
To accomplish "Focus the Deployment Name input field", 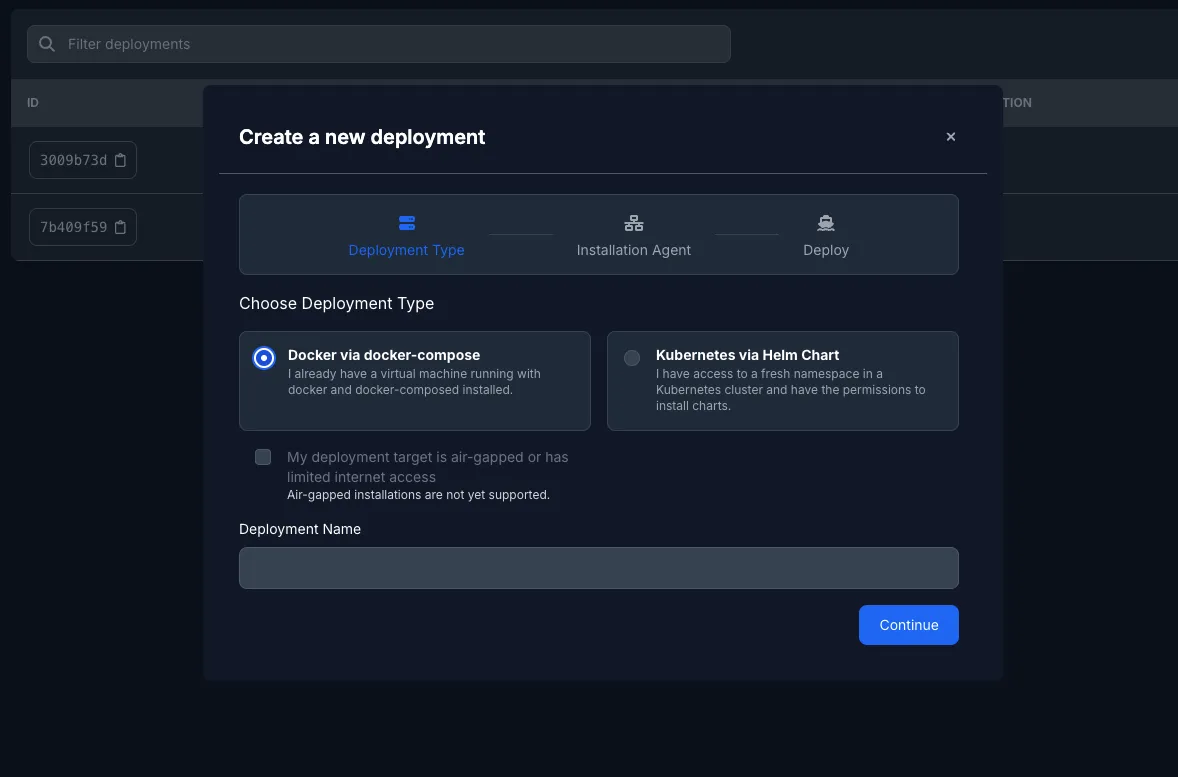I will (x=599, y=568).
